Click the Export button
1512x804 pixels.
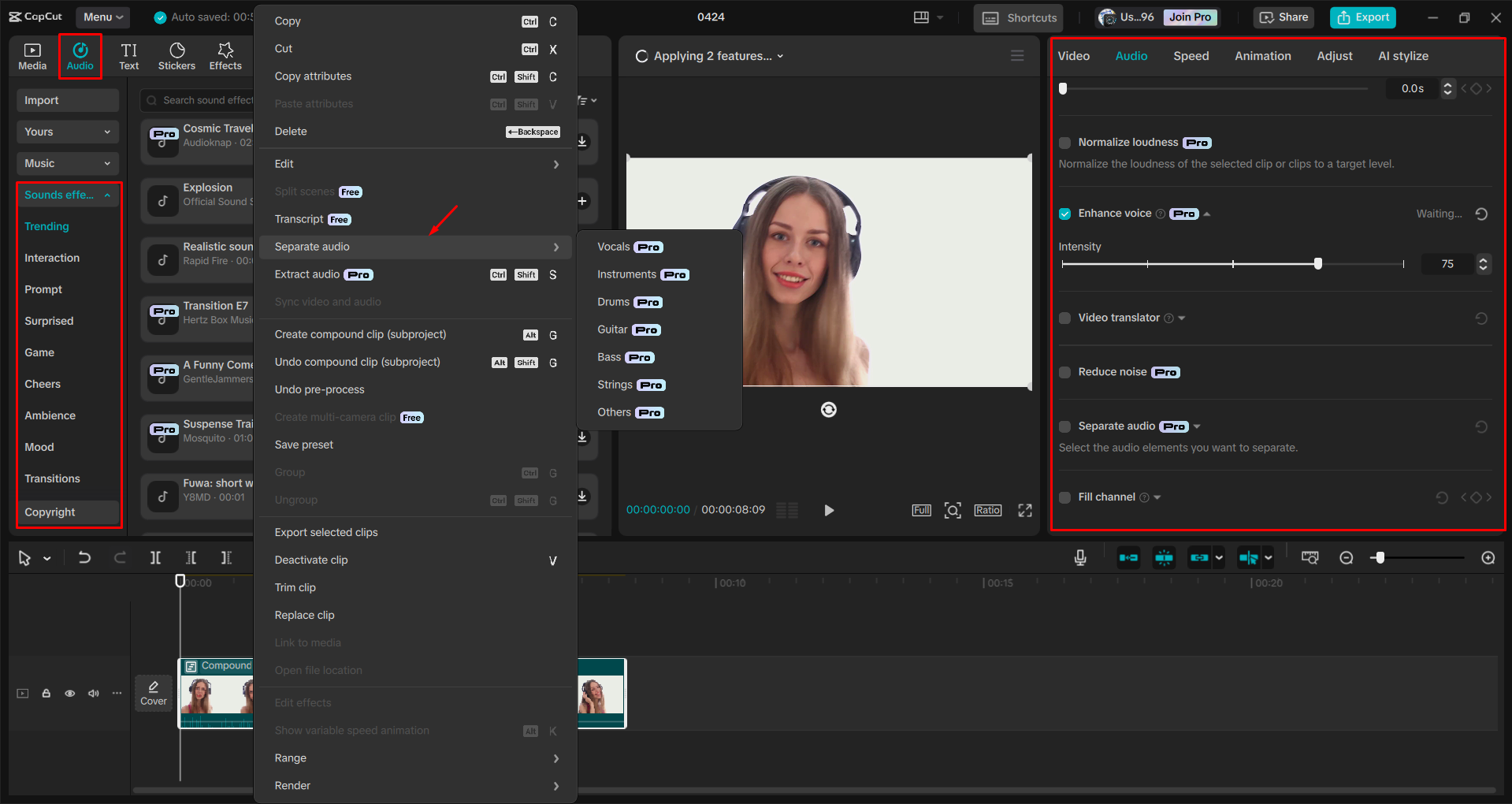click(1362, 17)
